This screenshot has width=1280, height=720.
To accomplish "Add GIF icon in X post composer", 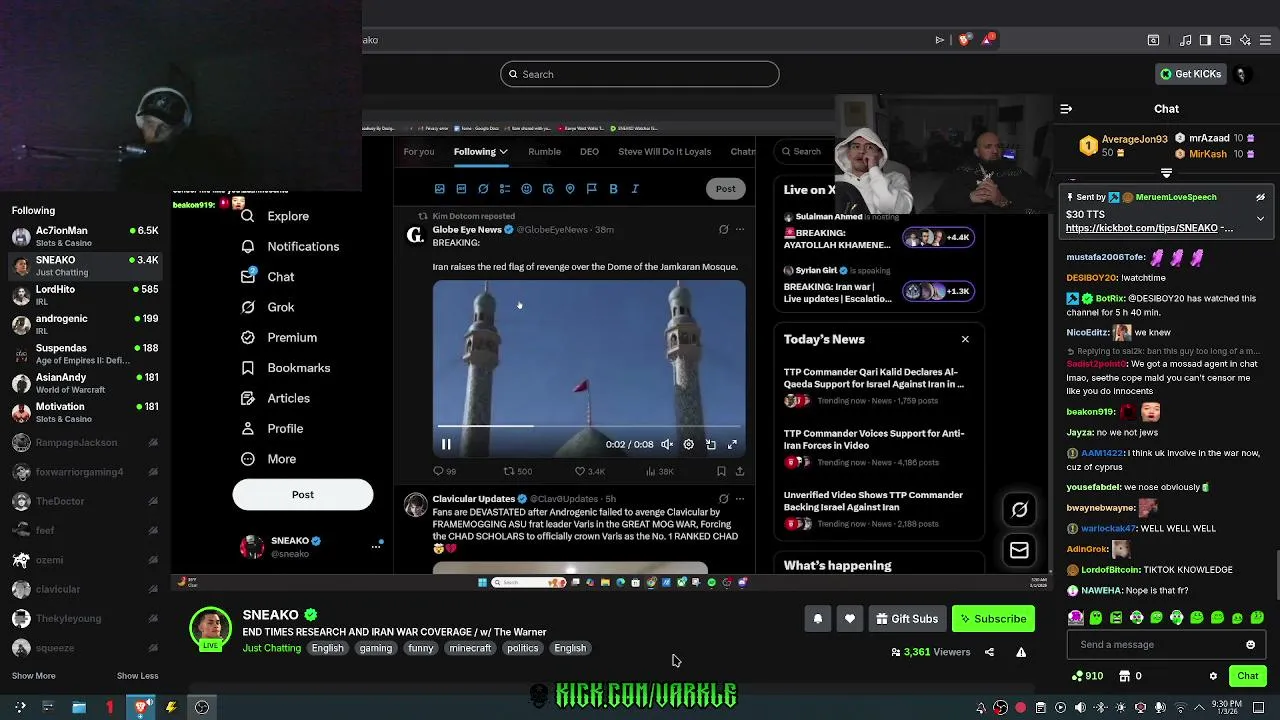I will point(461,189).
